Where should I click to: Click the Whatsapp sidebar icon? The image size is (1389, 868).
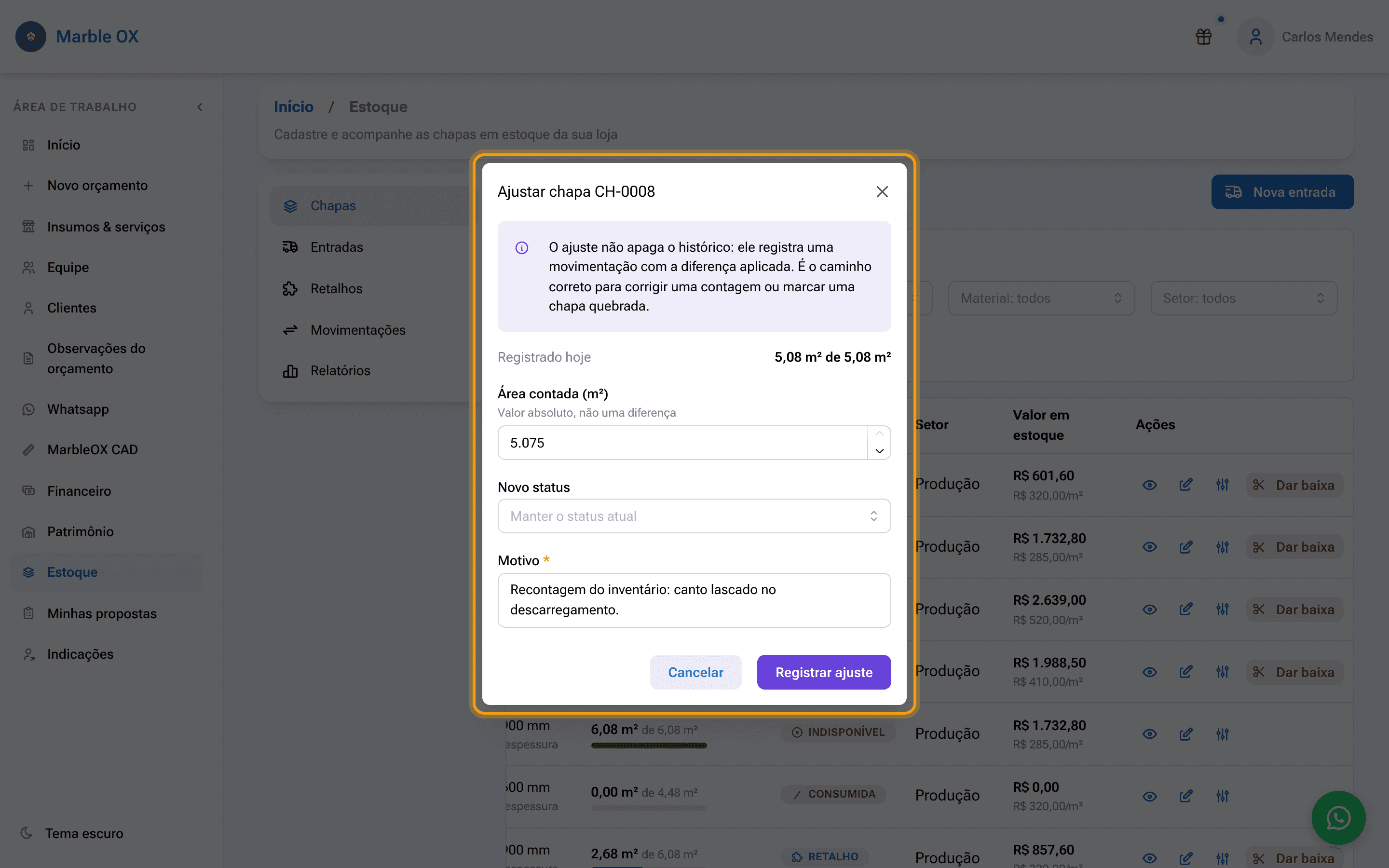tap(28, 409)
